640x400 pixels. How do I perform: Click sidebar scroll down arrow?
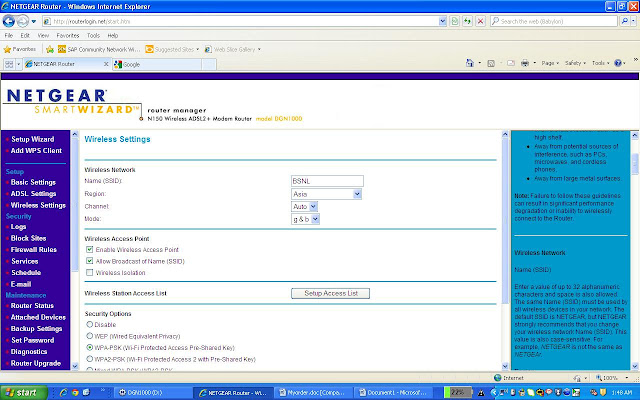(75, 366)
